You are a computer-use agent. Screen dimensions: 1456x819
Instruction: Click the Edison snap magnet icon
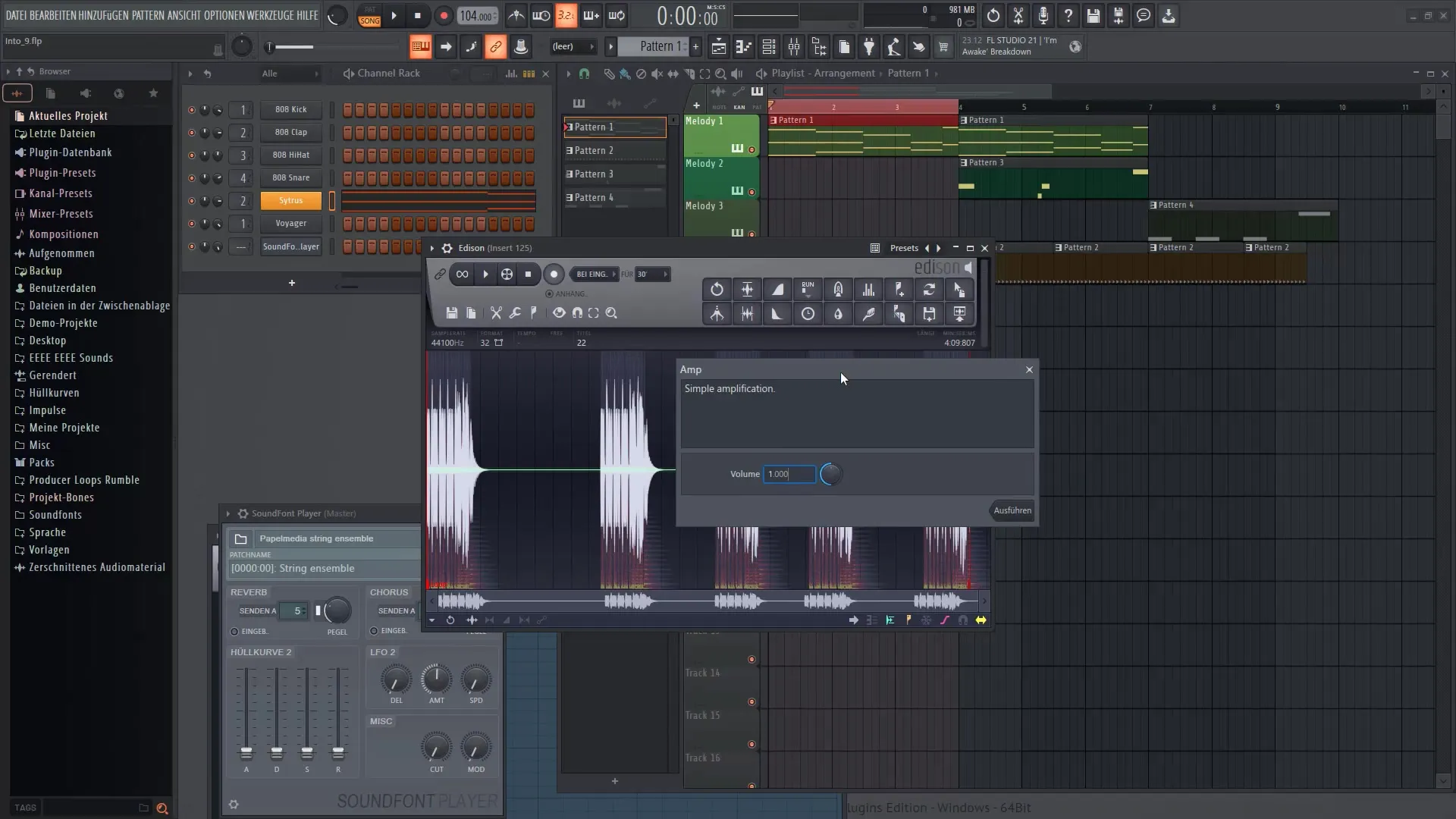pos(577,313)
